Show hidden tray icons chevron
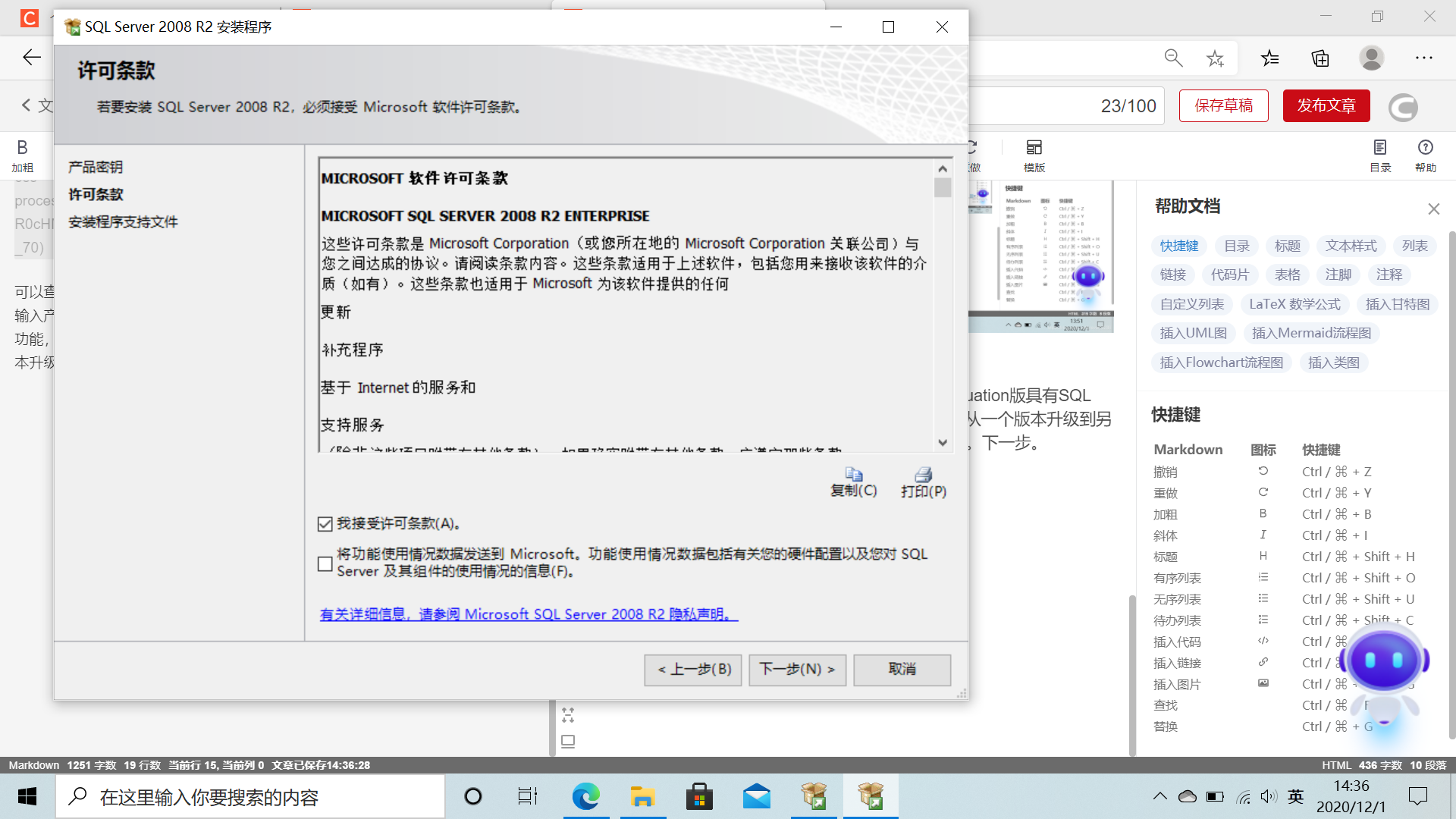The width and height of the screenshot is (1456, 819). pyautogui.click(x=1159, y=796)
